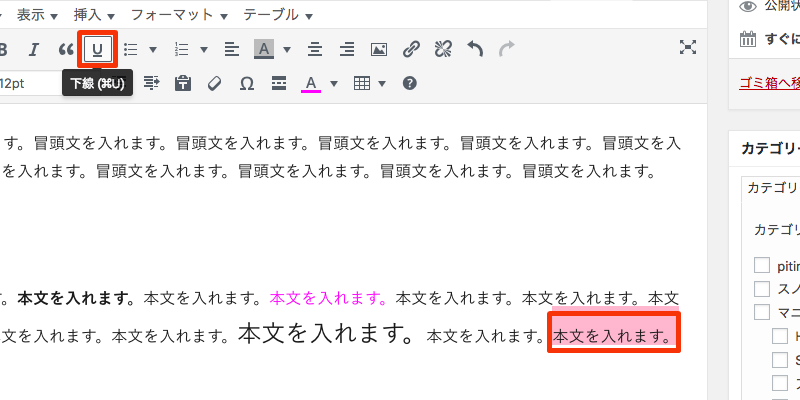Click the visibility eye icon
This screenshot has height=400, width=800.
pos(747,6)
